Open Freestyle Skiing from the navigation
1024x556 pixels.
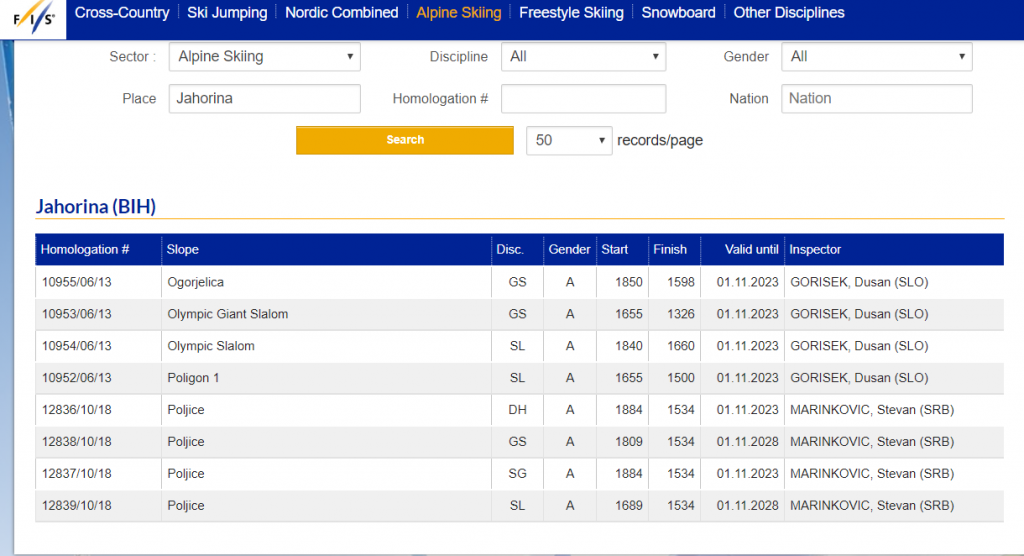(571, 13)
